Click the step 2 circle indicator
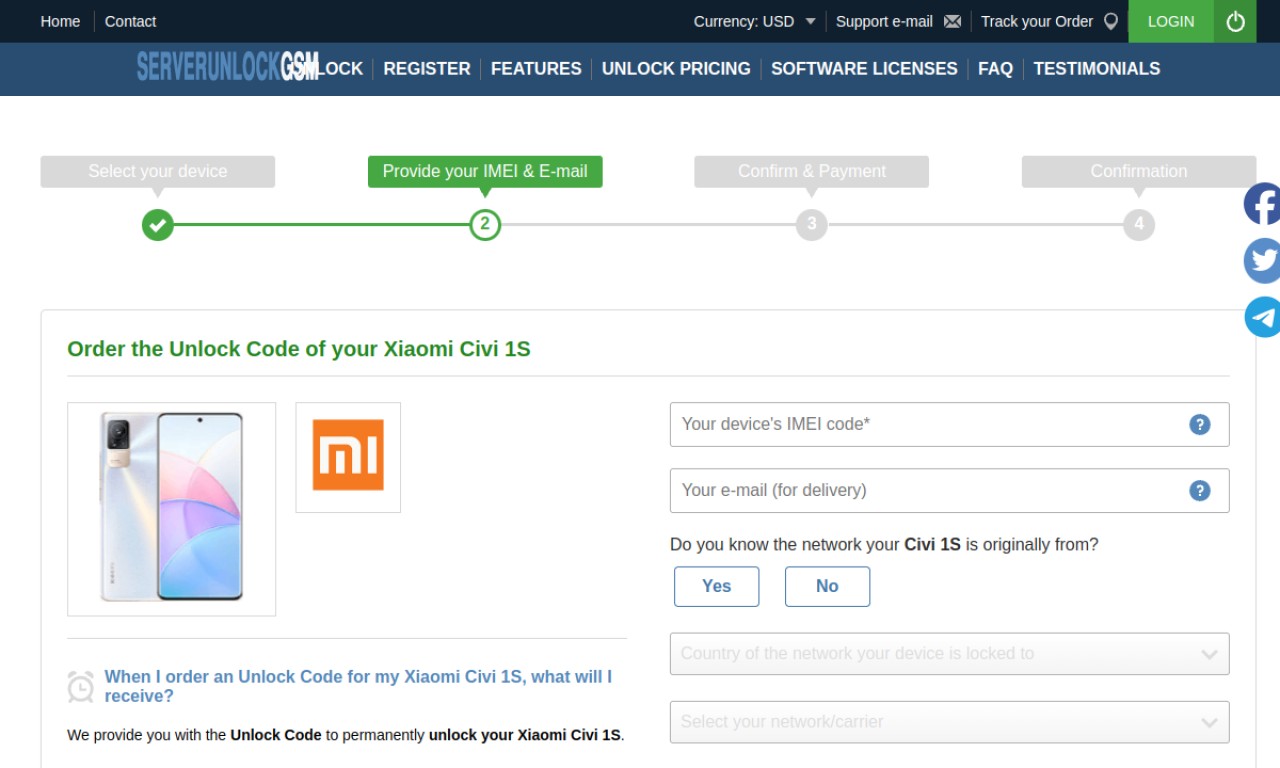This screenshot has width=1280, height=768. [x=485, y=224]
